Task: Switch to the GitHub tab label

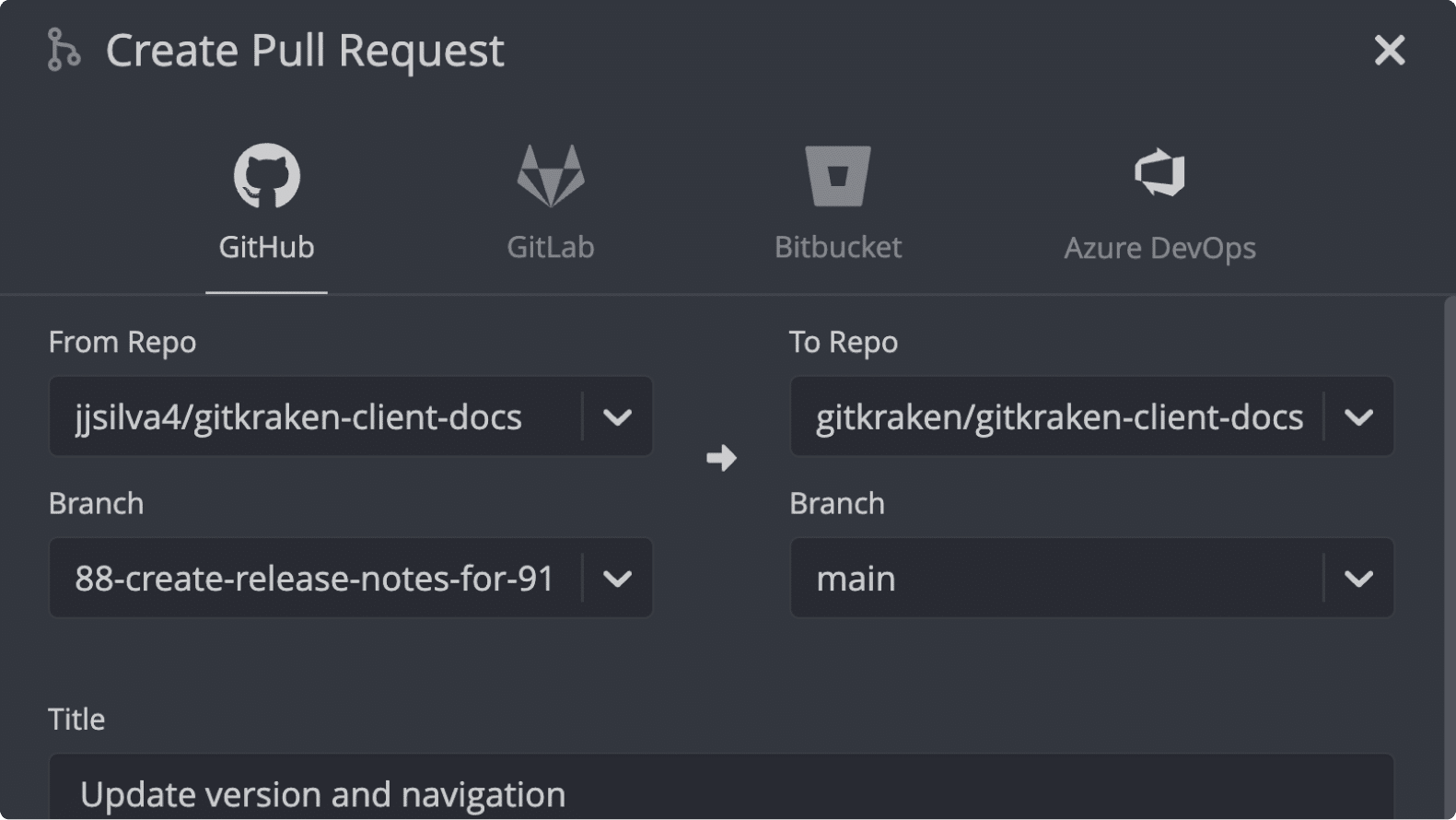Action: [266, 247]
